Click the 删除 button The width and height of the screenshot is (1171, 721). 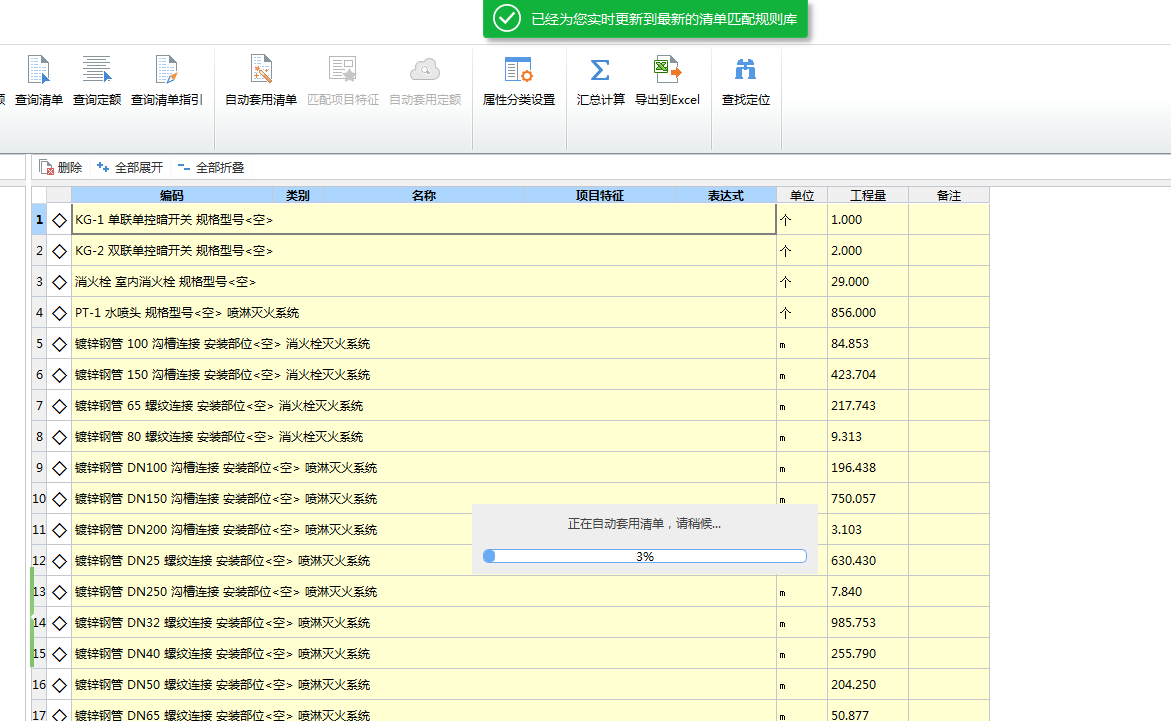pyautogui.click(x=61, y=168)
